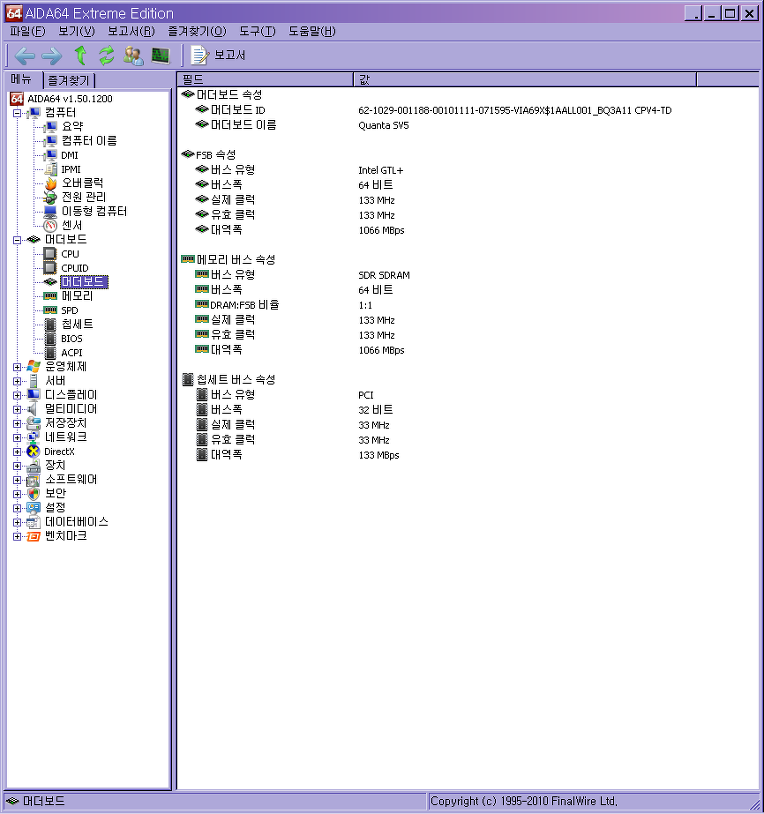764x814 pixels.
Task: Click the green monitor graph toolbar icon
Action: tap(160, 55)
